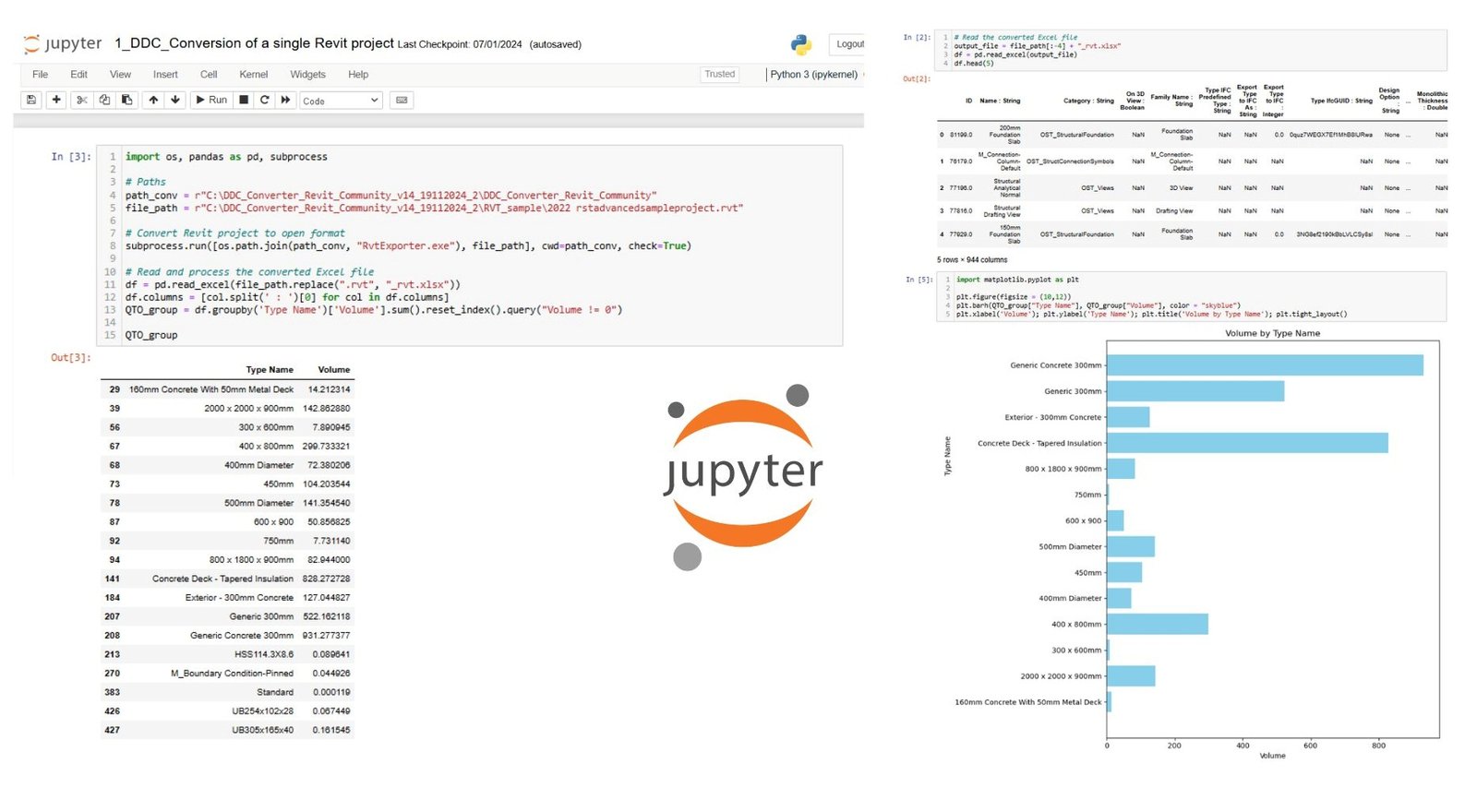Move selected cell down arrow
Viewport: 1477px width, 812px height.
175,100
